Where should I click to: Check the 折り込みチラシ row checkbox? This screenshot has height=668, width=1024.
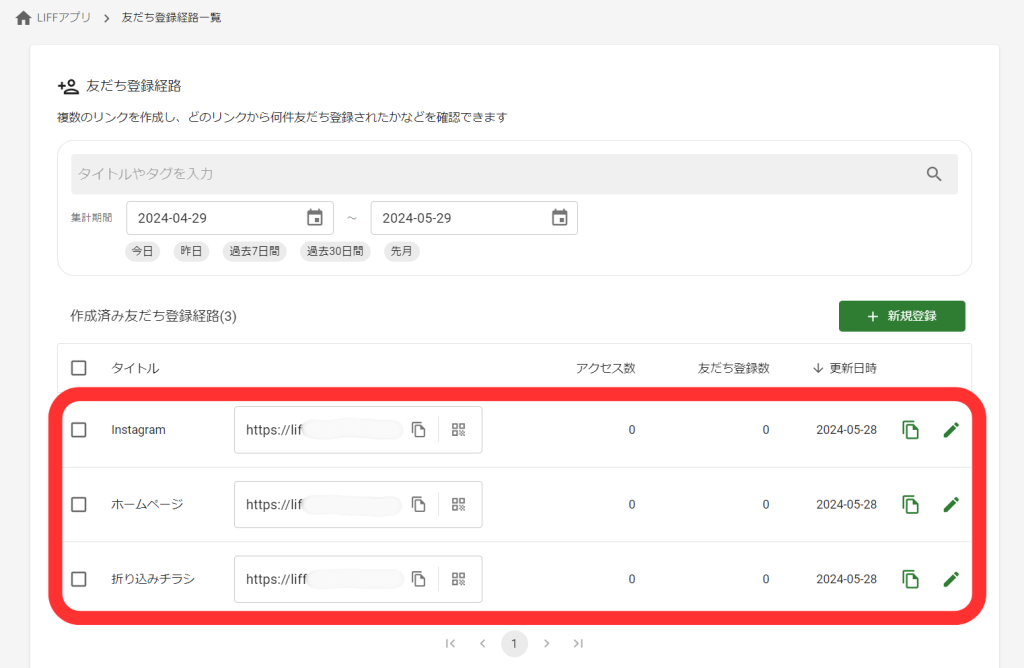(79, 579)
